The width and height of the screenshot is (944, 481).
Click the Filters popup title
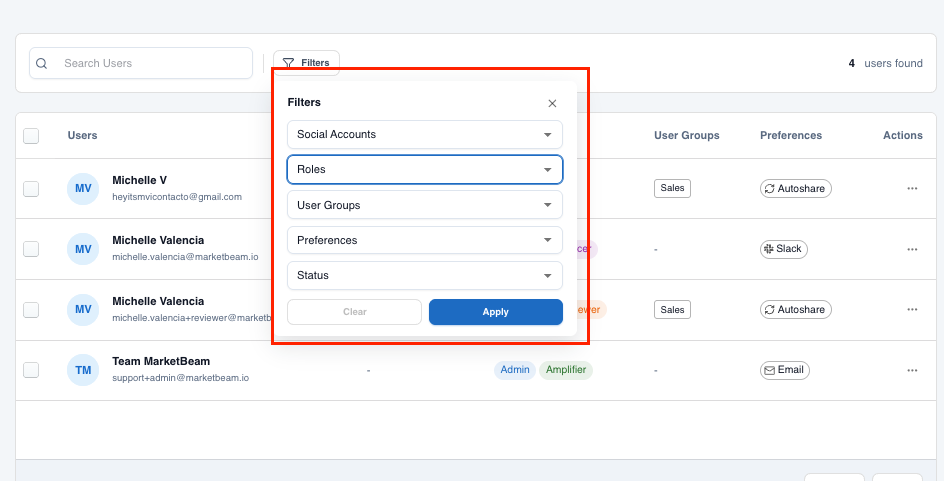pyautogui.click(x=304, y=102)
